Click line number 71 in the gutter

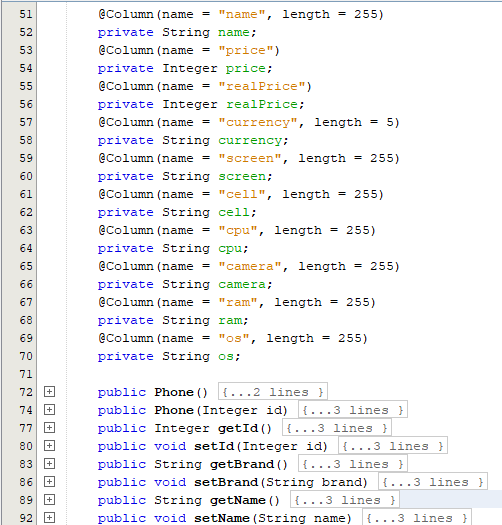point(26,374)
